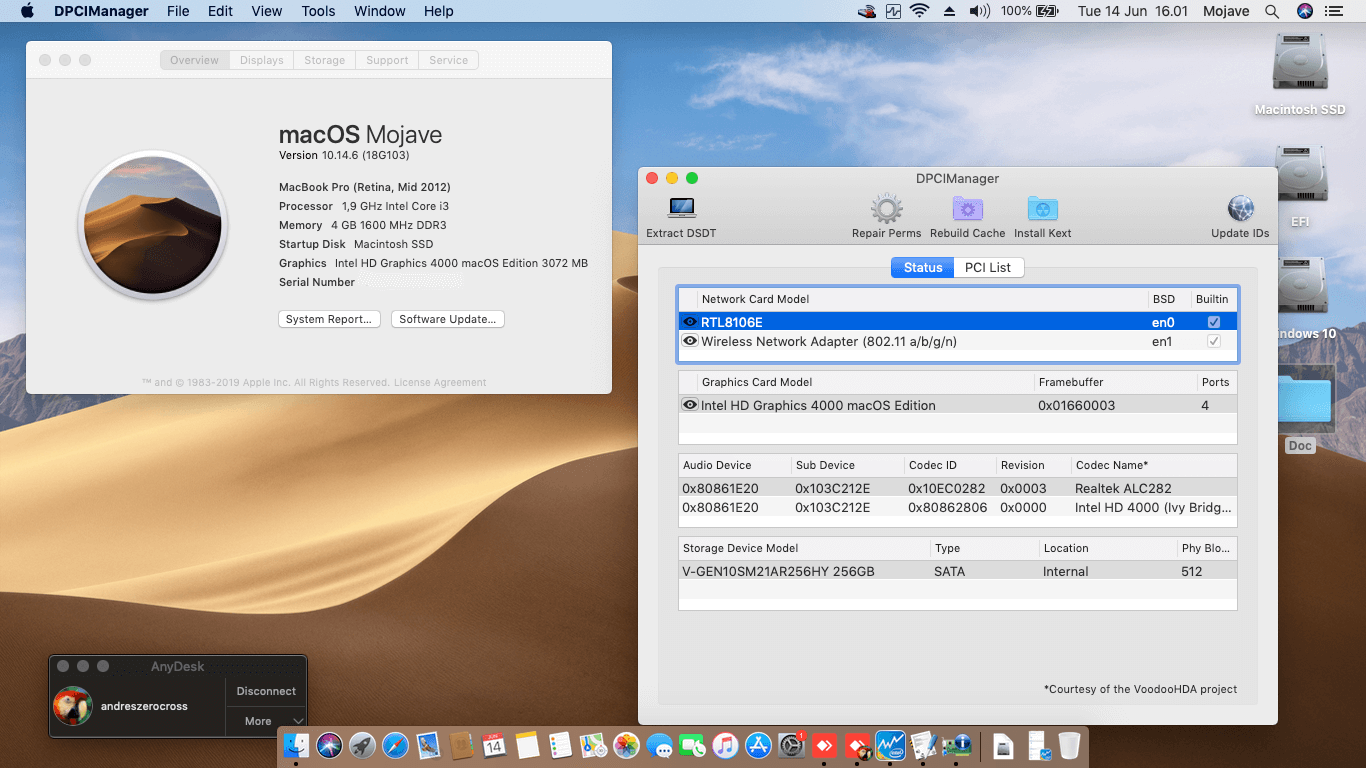Open Intel Power Gadget in Dock
The image size is (1366, 768).
point(890,745)
